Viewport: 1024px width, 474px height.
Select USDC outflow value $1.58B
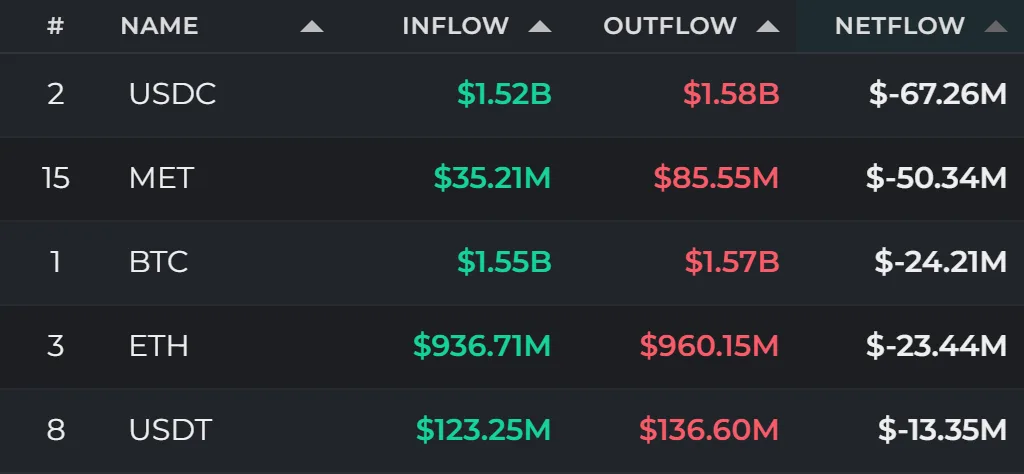point(731,95)
